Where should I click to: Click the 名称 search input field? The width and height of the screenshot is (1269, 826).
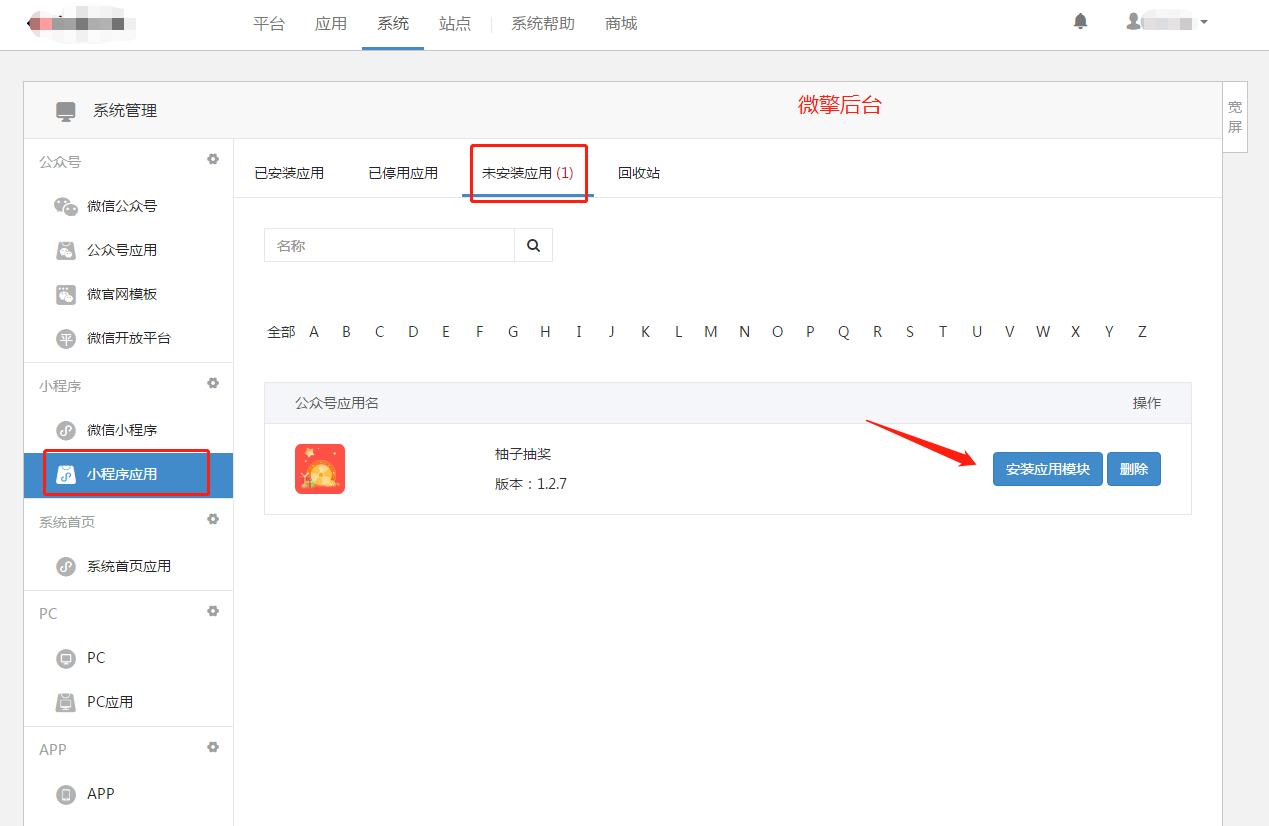390,244
